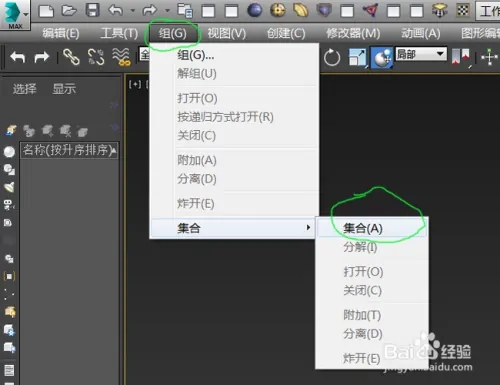
Task: Choose 组(G)... from the group menu
Action: [x=196, y=55]
